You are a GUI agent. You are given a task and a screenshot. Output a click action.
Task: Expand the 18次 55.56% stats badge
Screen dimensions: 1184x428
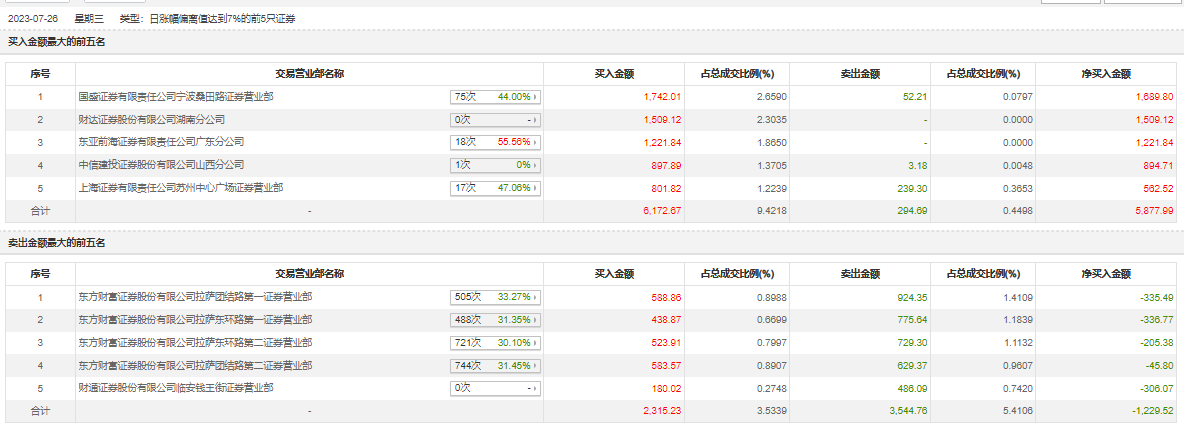(x=495, y=142)
